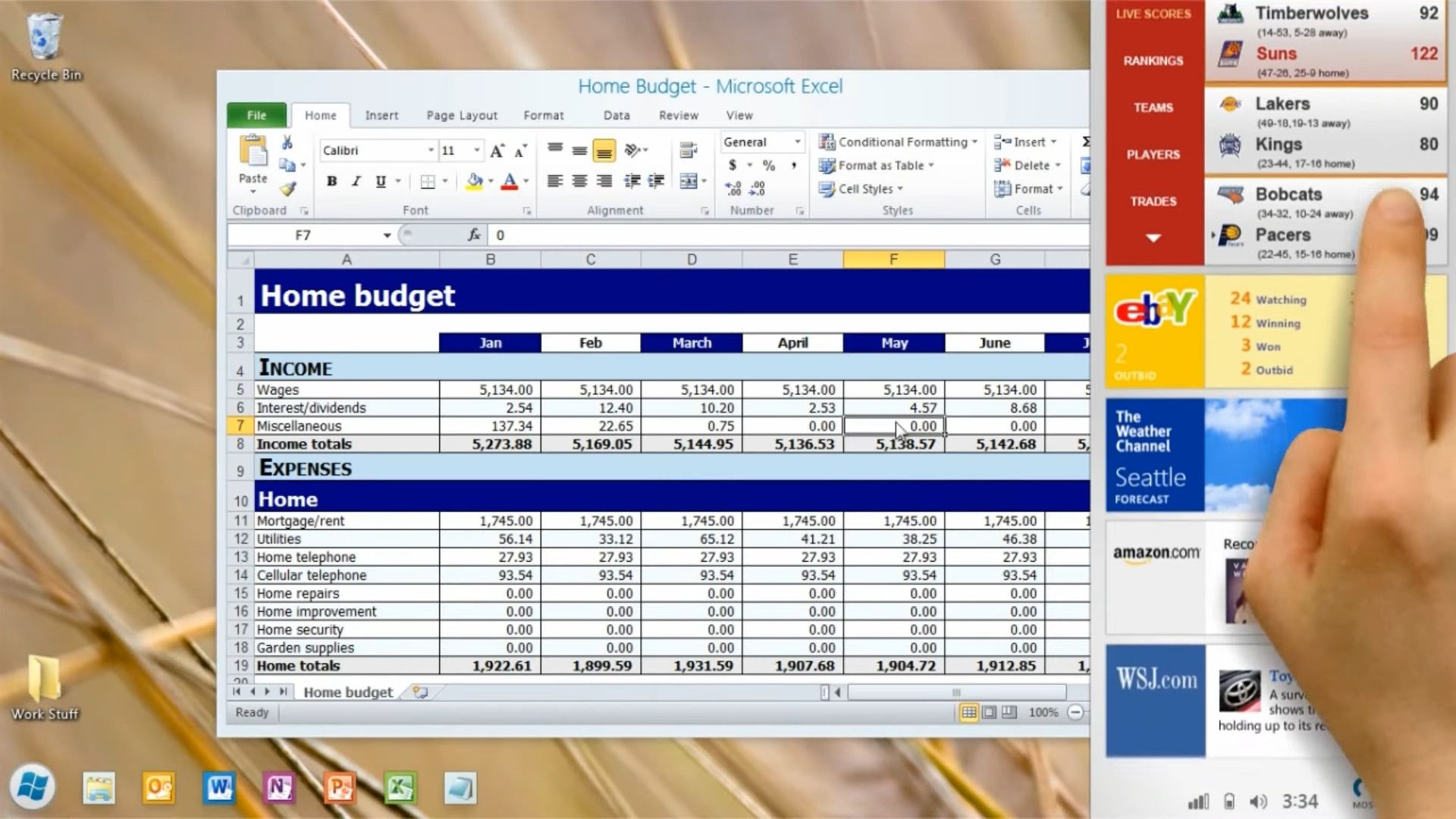Open OneNote from the taskbar
This screenshot has height=819, width=1456.
pyautogui.click(x=279, y=789)
